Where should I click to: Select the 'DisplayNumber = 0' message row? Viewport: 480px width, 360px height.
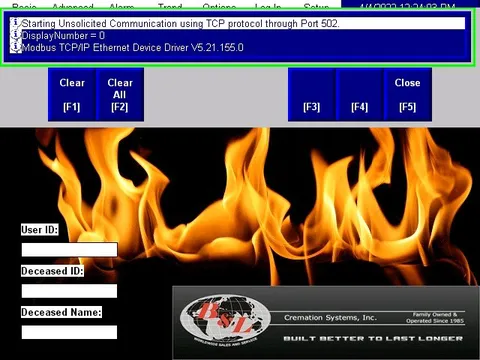[x=237, y=35]
